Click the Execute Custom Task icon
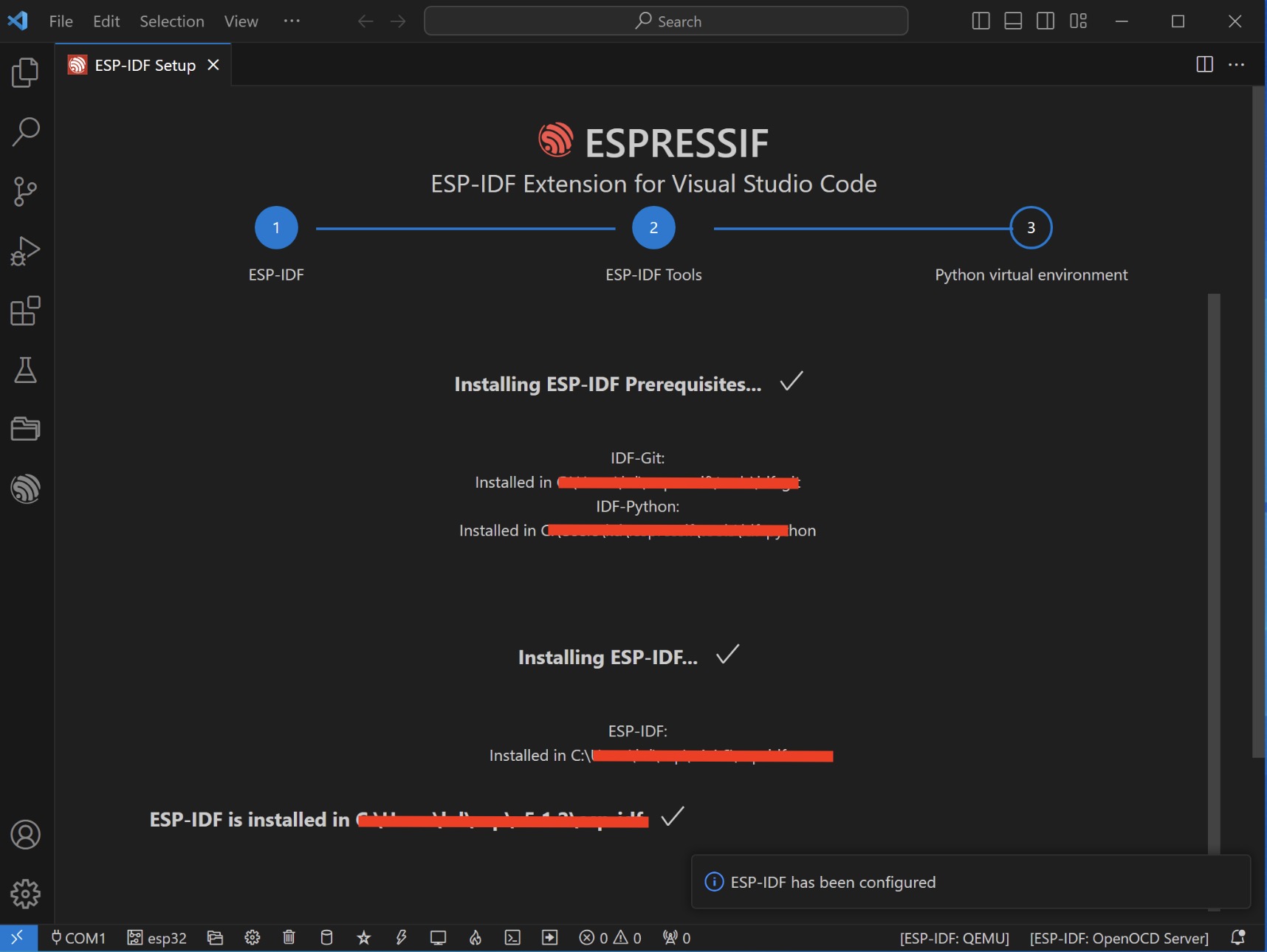The width and height of the screenshot is (1267, 952). tap(550, 938)
